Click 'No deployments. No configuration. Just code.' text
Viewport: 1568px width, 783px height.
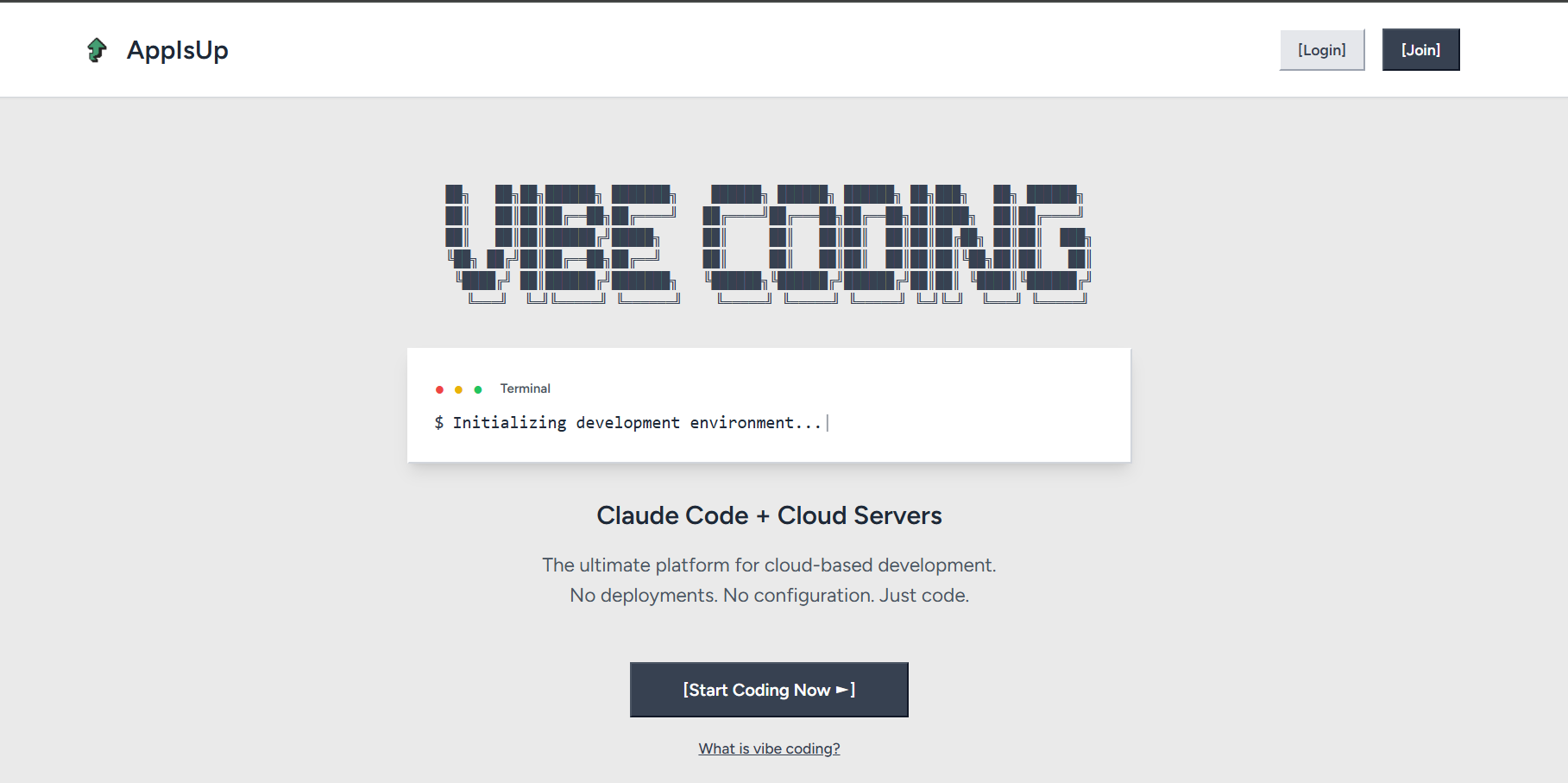pyautogui.click(x=769, y=595)
